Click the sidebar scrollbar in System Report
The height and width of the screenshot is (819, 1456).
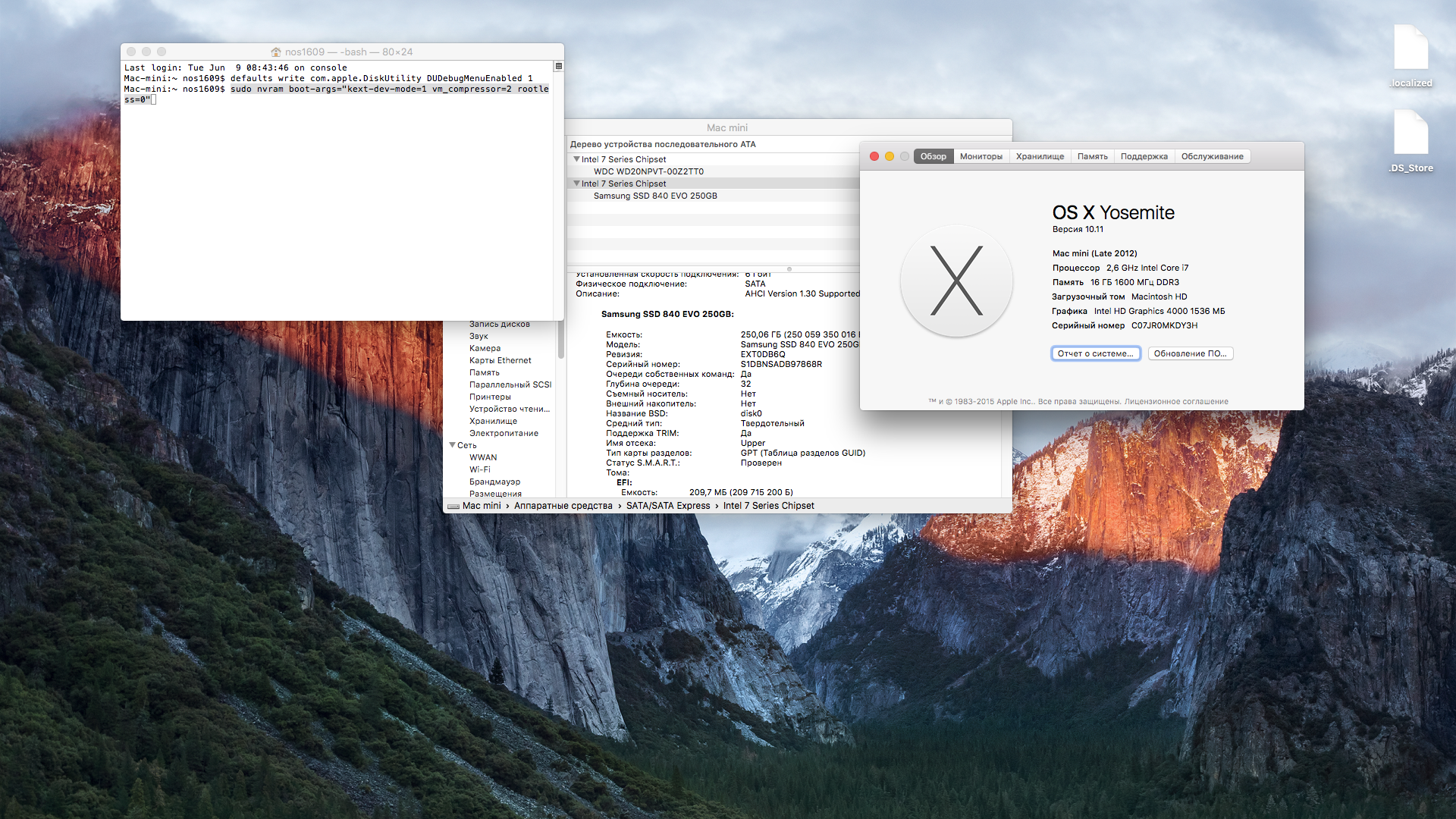(x=561, y=339)
